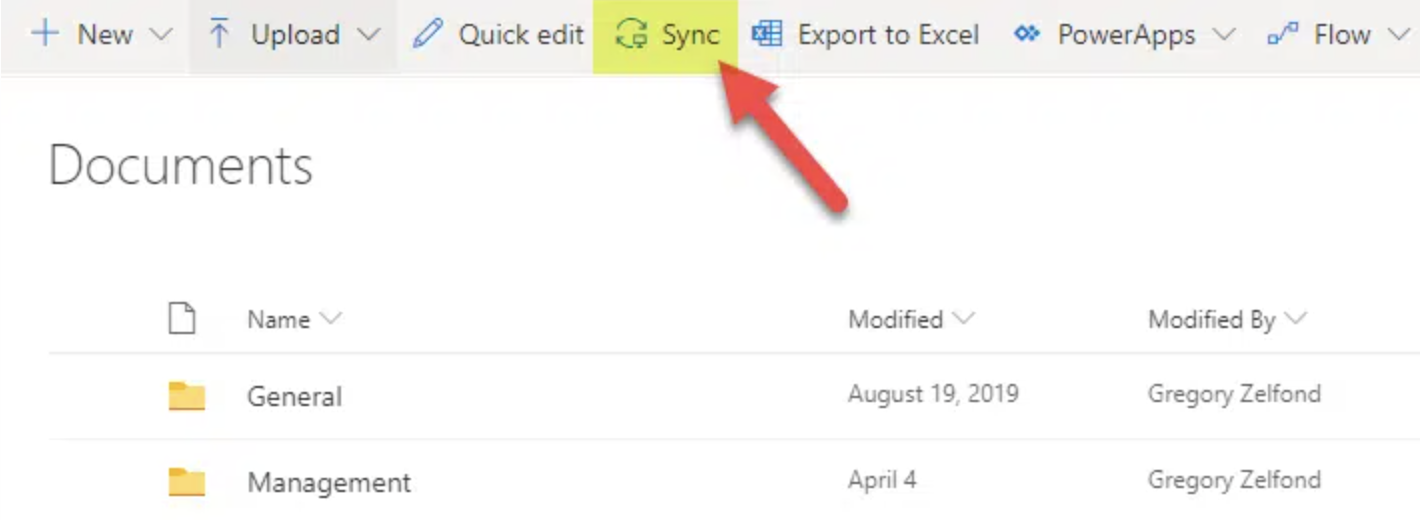
Task: Expand the New dropdown chevron
Action: click(160, 35)
